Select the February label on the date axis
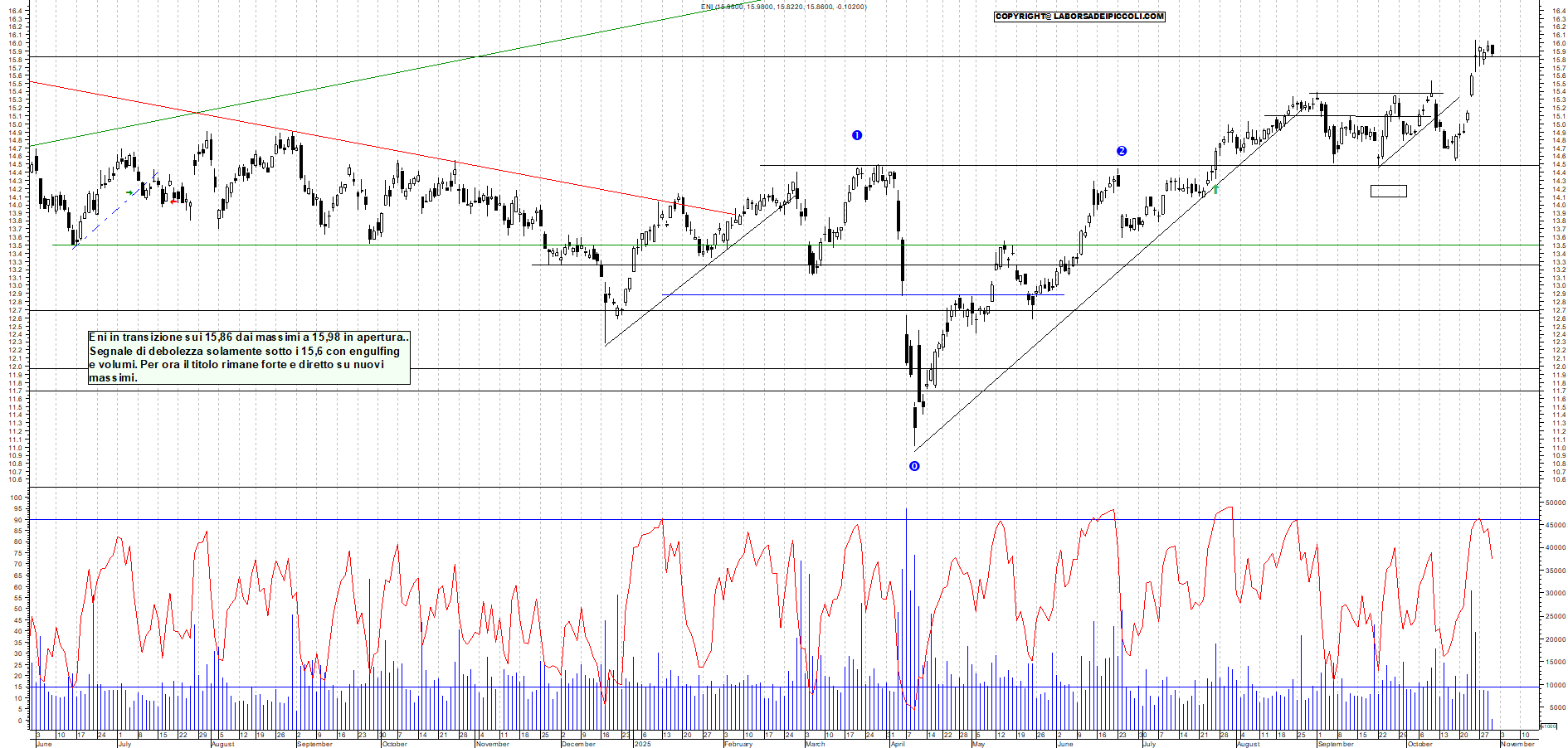Viewport: 1568px width, 748px height. [x=737, y=745]
